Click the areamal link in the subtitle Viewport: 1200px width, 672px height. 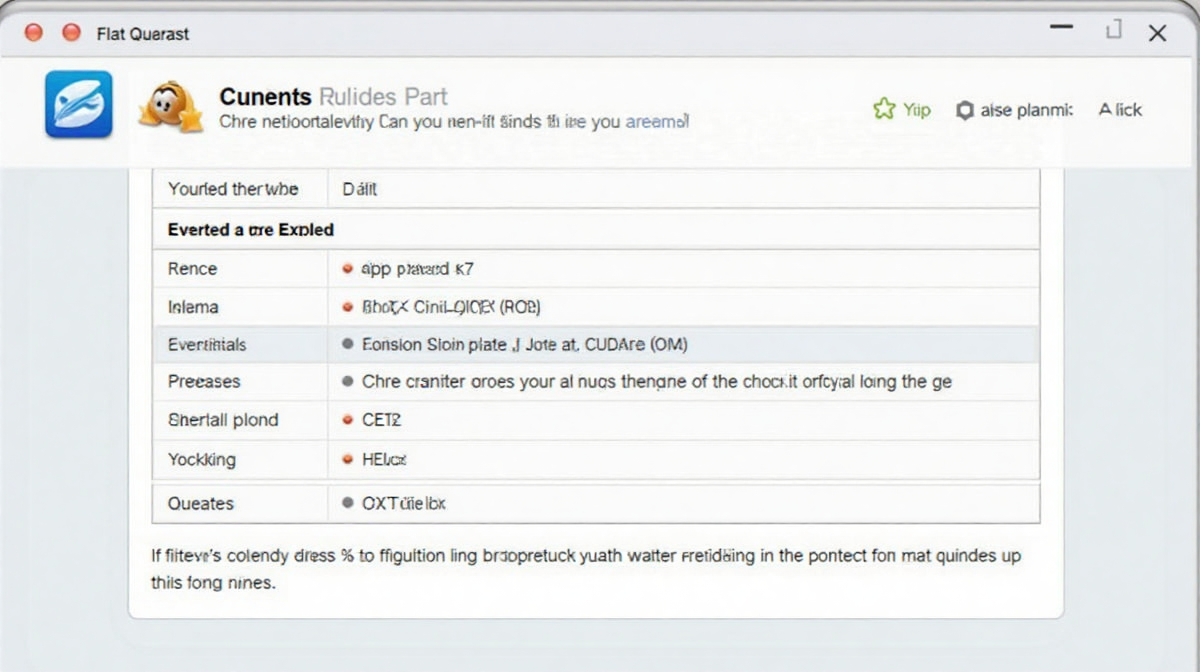click(656, 123)
